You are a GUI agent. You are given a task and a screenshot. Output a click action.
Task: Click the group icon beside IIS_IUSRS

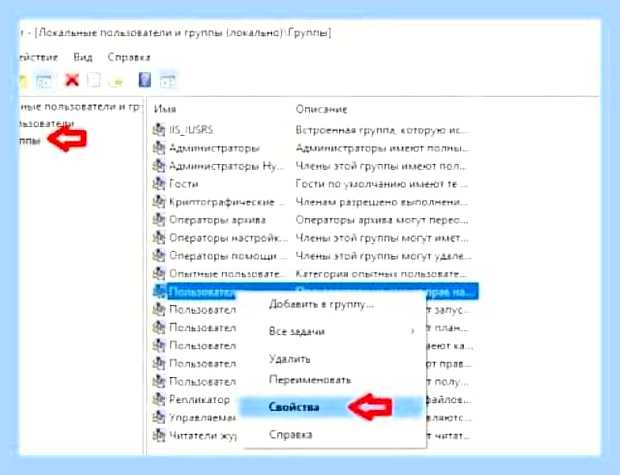[159, 130]
